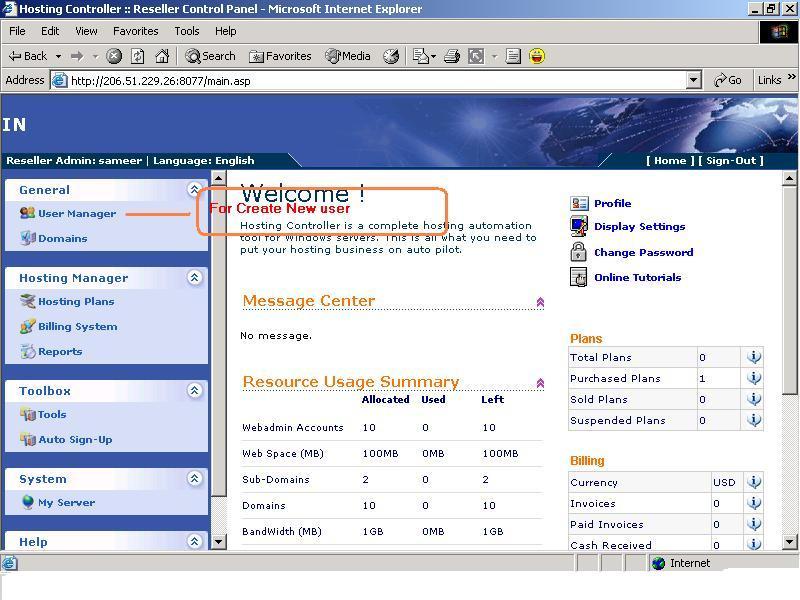
Task: Click the Discuss toolbar icon
Action: coord(513,56)
